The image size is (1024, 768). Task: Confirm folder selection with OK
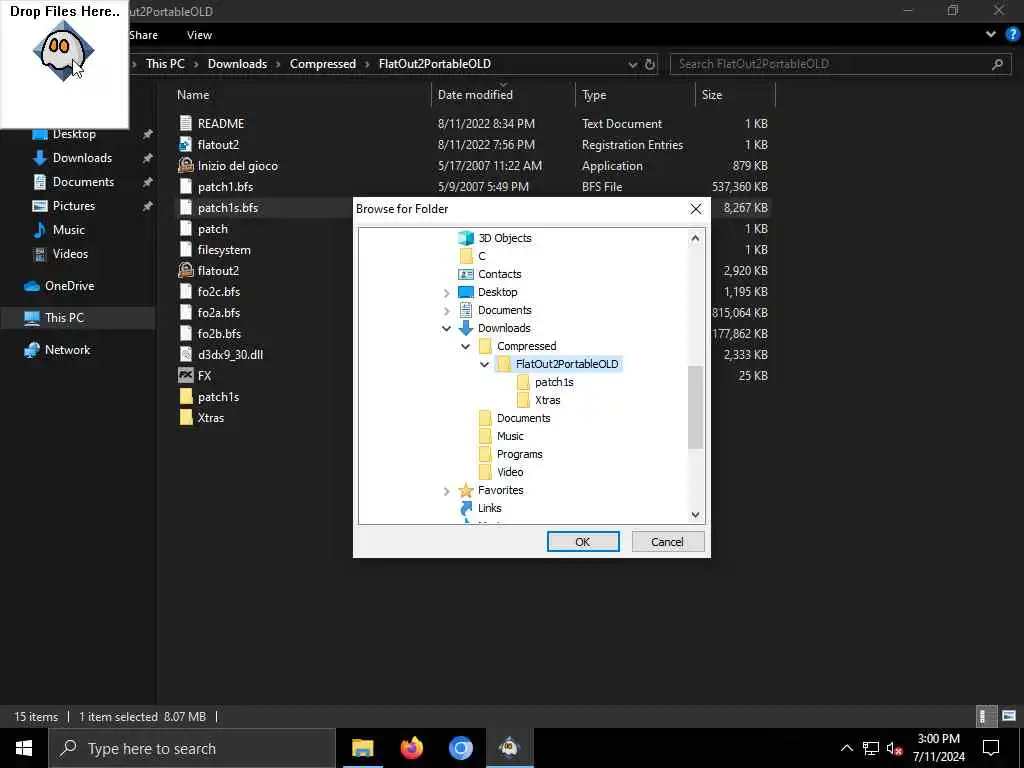pos(583,541)
